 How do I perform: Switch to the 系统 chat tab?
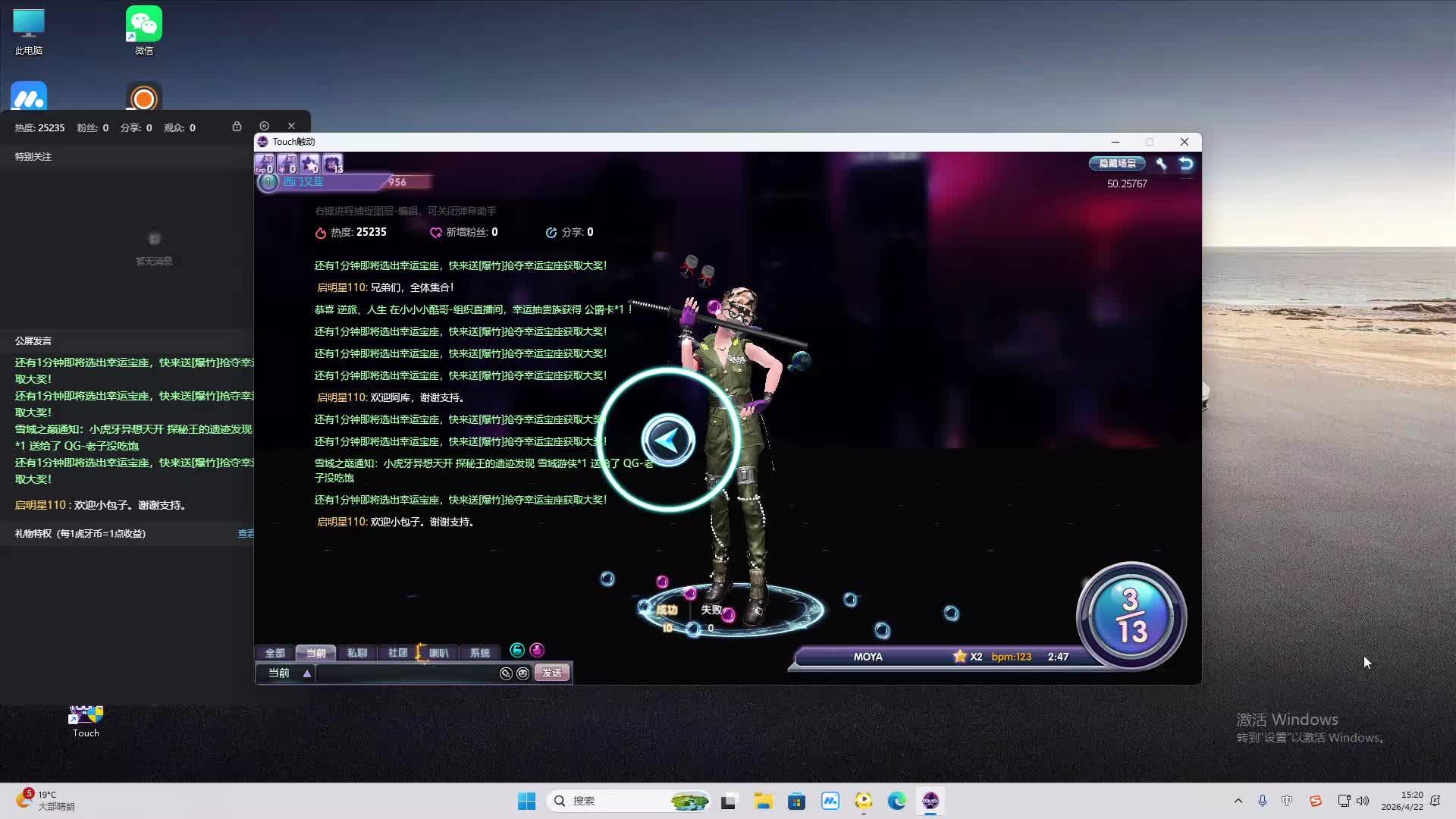tap(479, 653)
